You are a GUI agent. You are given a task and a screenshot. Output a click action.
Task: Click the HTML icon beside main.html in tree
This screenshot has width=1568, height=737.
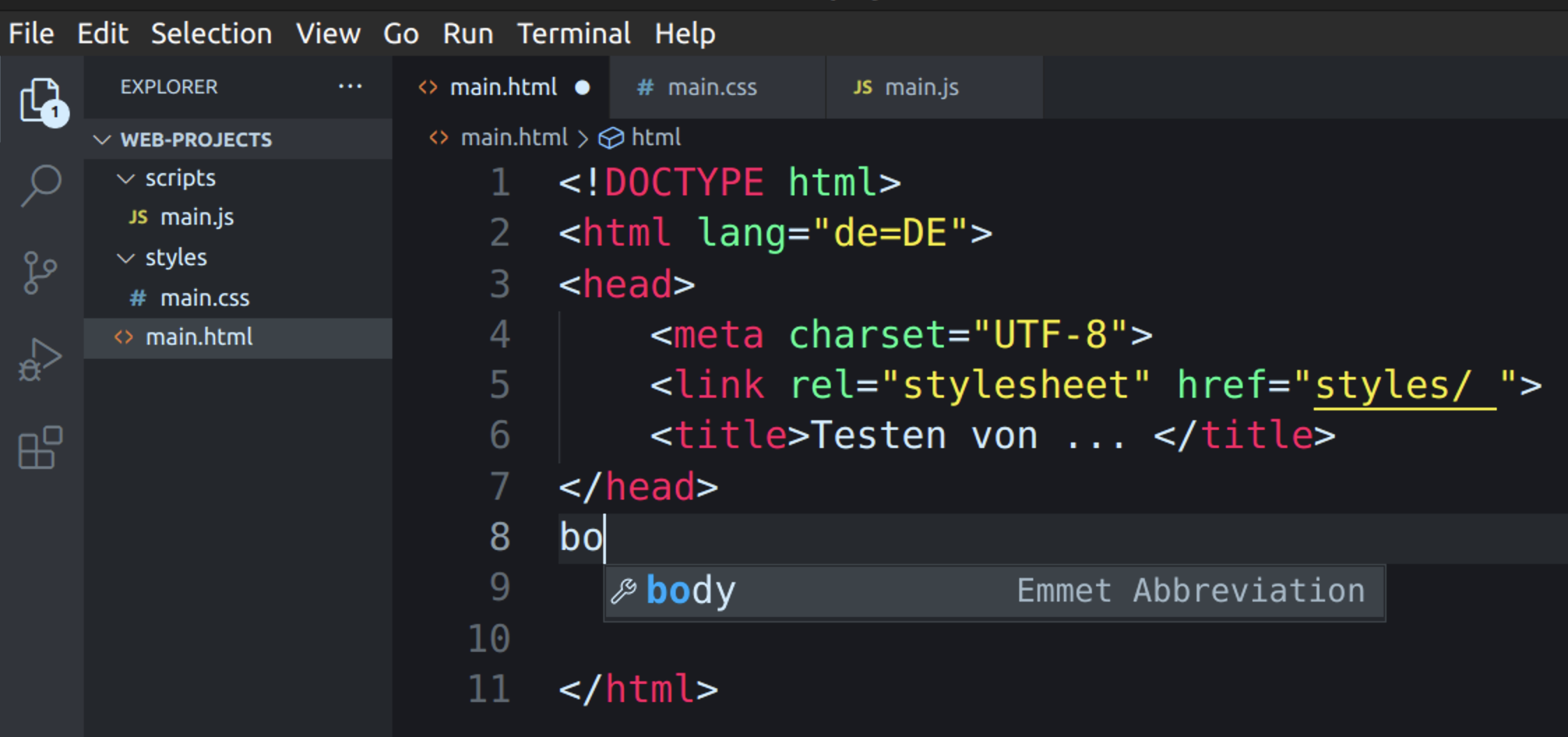click(x=124, y=337)
